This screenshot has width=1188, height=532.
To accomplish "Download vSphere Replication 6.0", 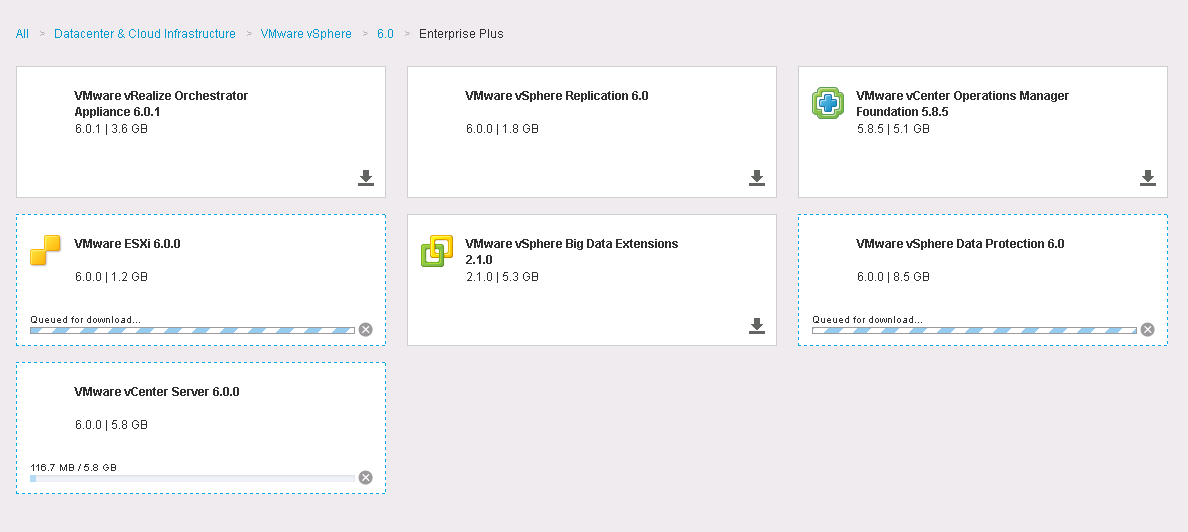I will tap(757, 178).
